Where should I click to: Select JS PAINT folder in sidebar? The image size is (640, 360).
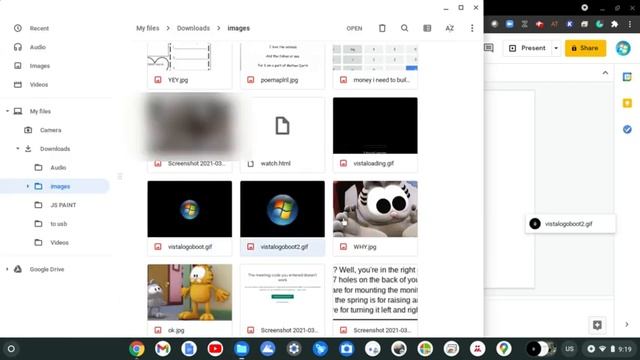tap(63, 205)
